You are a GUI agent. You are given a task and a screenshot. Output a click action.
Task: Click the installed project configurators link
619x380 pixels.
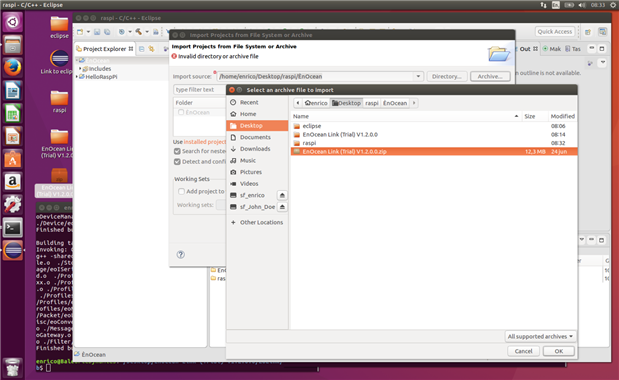coord(205,142)
